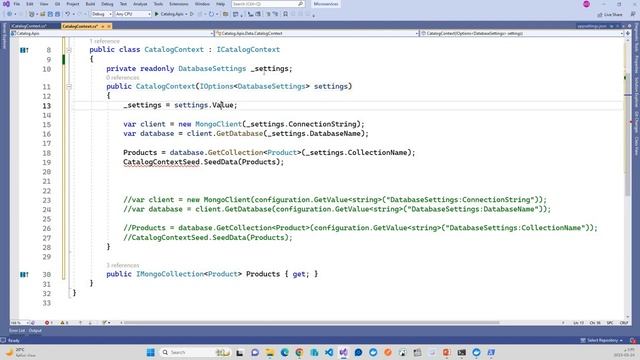Click the Save toolbar icon

point(50,14)
